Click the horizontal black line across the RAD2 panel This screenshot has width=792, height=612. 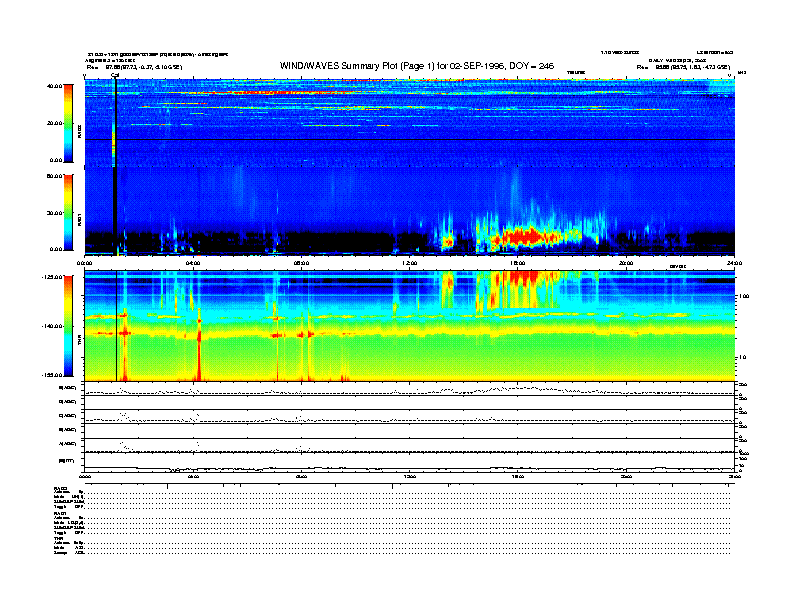pos(409,139)
